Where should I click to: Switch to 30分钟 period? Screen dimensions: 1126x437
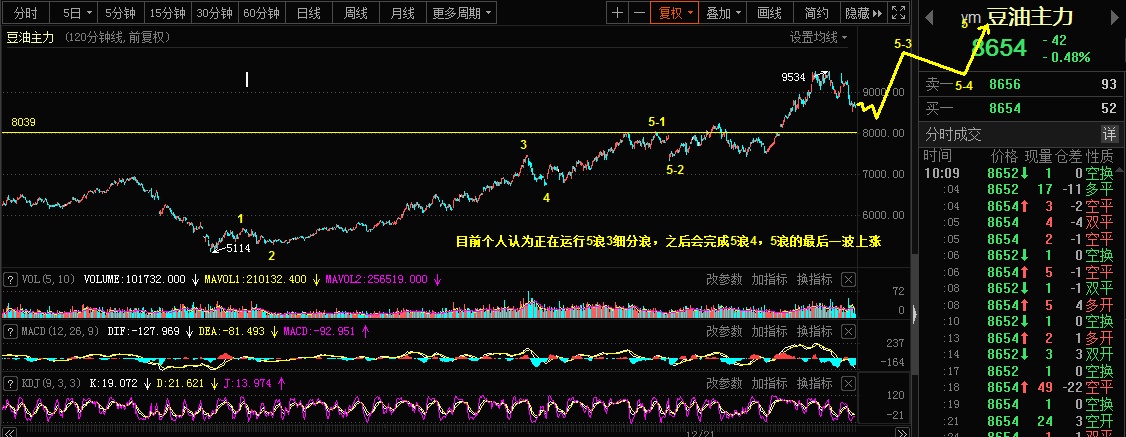click(214, 13)
